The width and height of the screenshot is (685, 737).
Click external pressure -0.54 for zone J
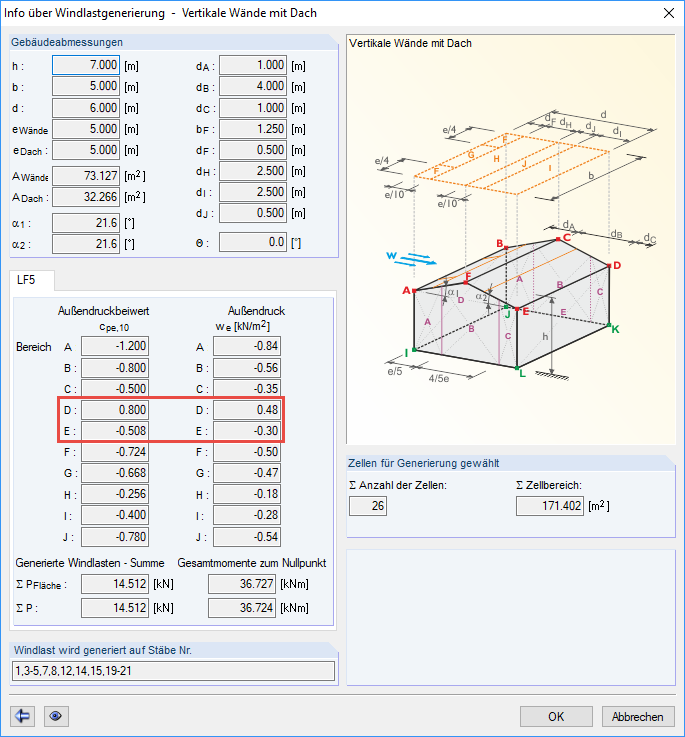(247, 537)
